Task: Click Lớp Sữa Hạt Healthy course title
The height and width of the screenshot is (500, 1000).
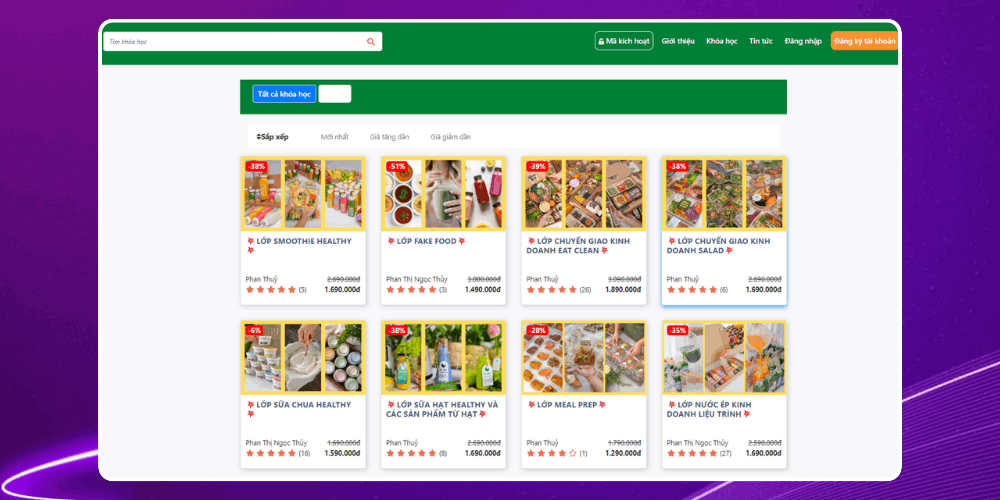Action: coord(442,409)
